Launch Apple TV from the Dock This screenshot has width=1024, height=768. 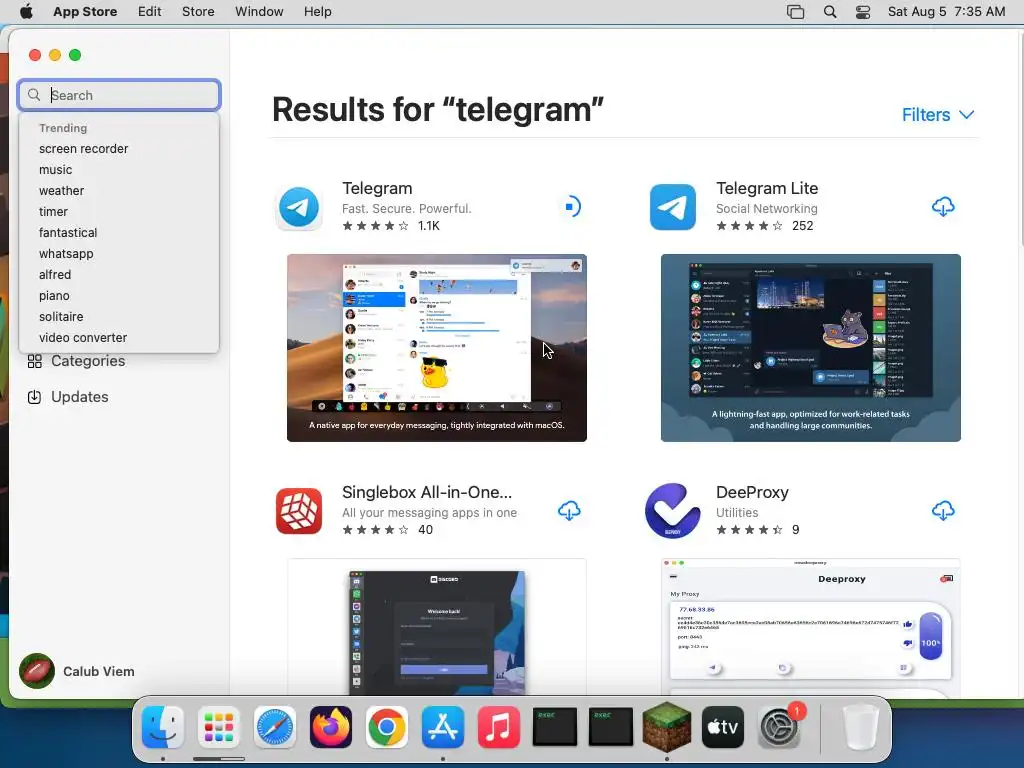pyautogui.click(x=723, y=727)
